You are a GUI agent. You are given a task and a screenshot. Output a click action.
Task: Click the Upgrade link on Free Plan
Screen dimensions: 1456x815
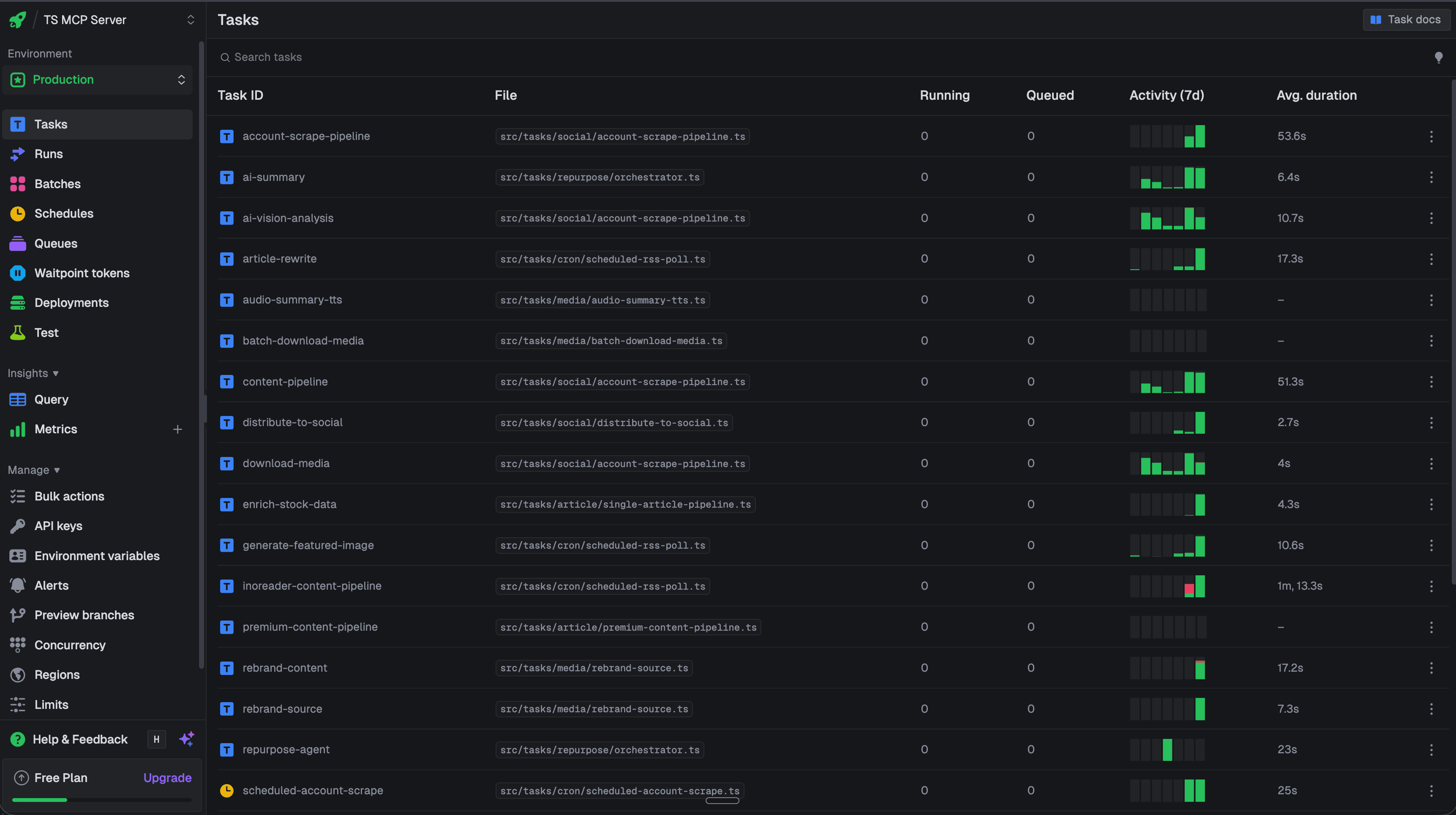tap(167, 777)
